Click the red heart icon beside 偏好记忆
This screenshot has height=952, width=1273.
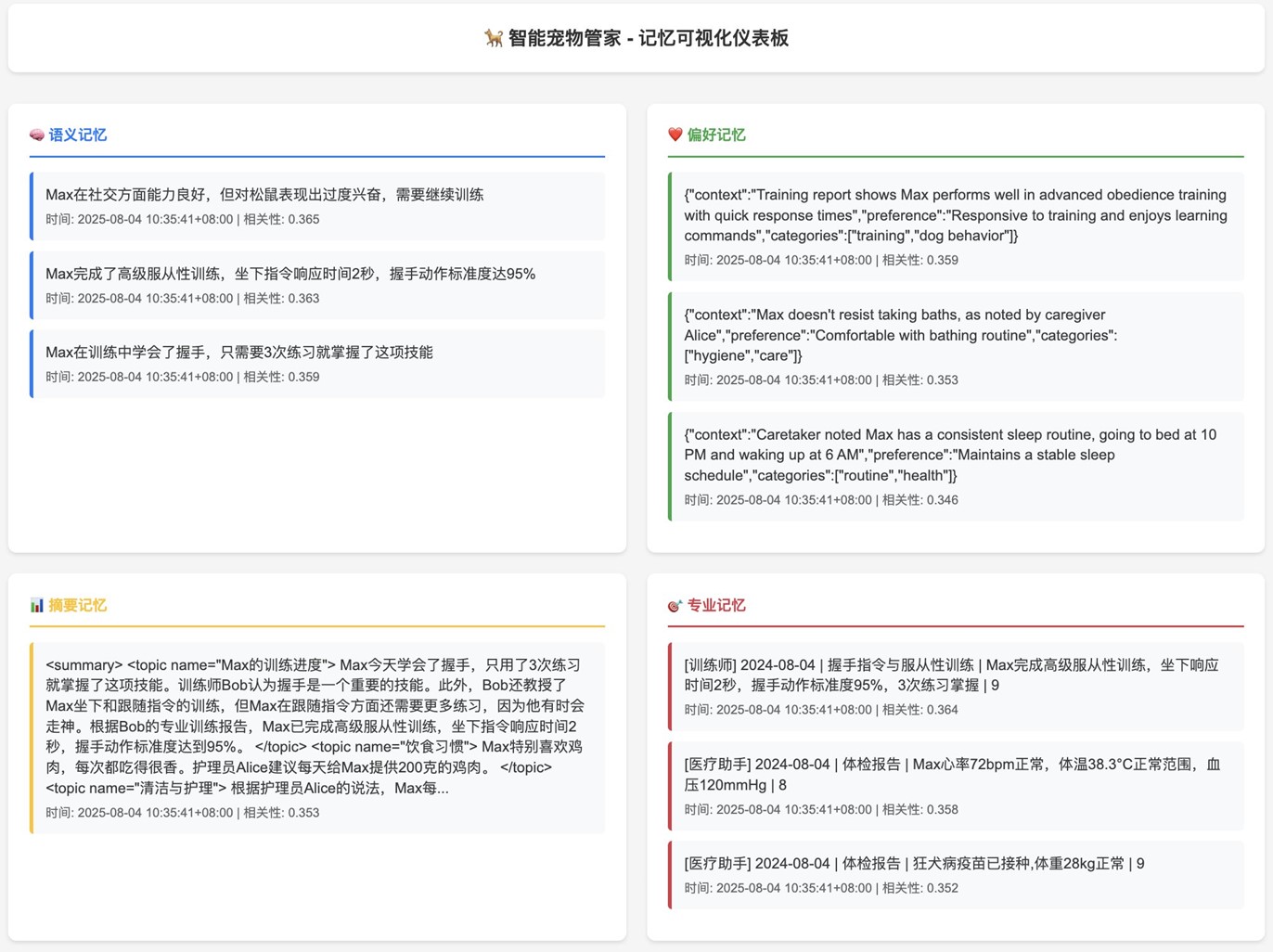pyautogui.click(x=675, y=135)
